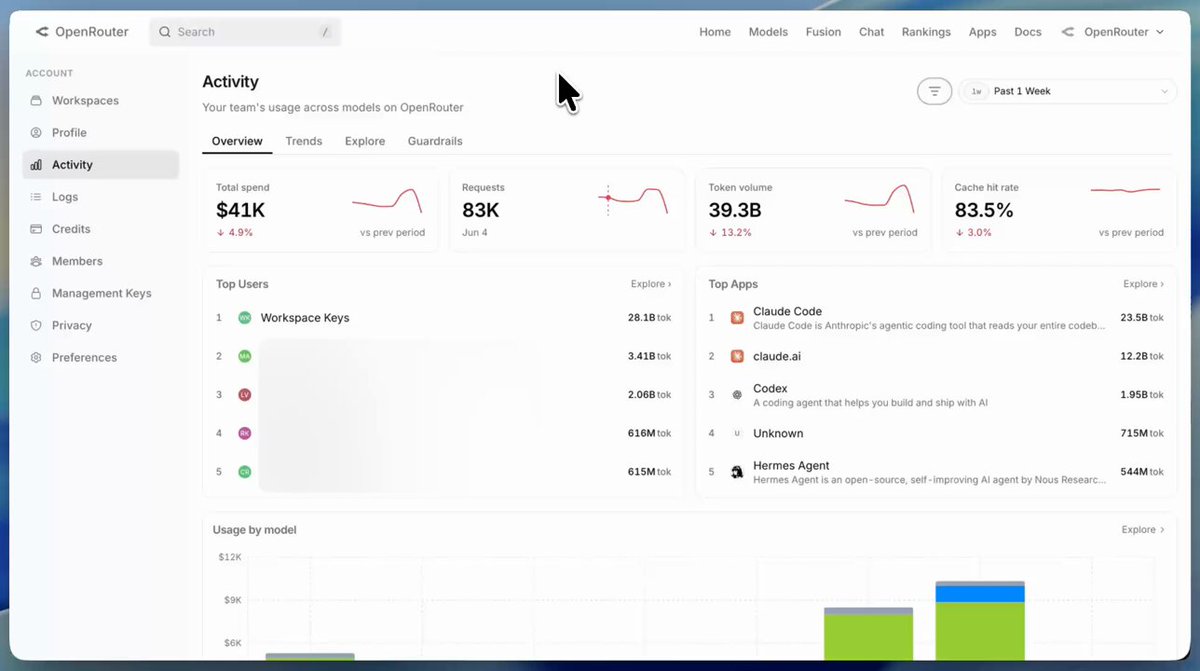Click the $41K total spend value
The height and width of the screenshot is (671, 1200).
tap(241, 210)
